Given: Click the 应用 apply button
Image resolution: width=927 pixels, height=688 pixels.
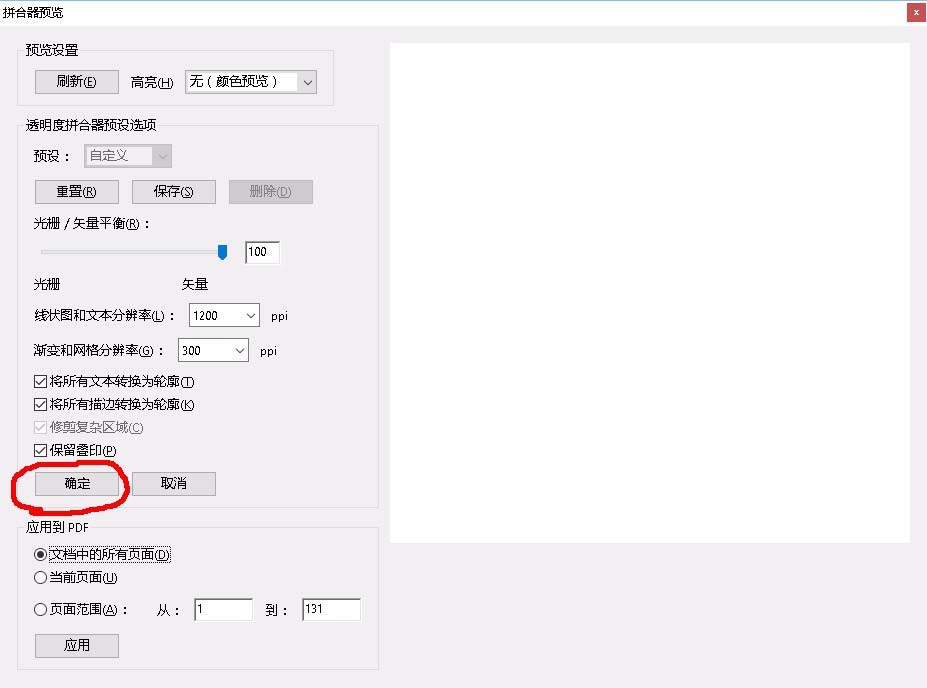Looking at the screenshot, I should (x=76, y=646).
